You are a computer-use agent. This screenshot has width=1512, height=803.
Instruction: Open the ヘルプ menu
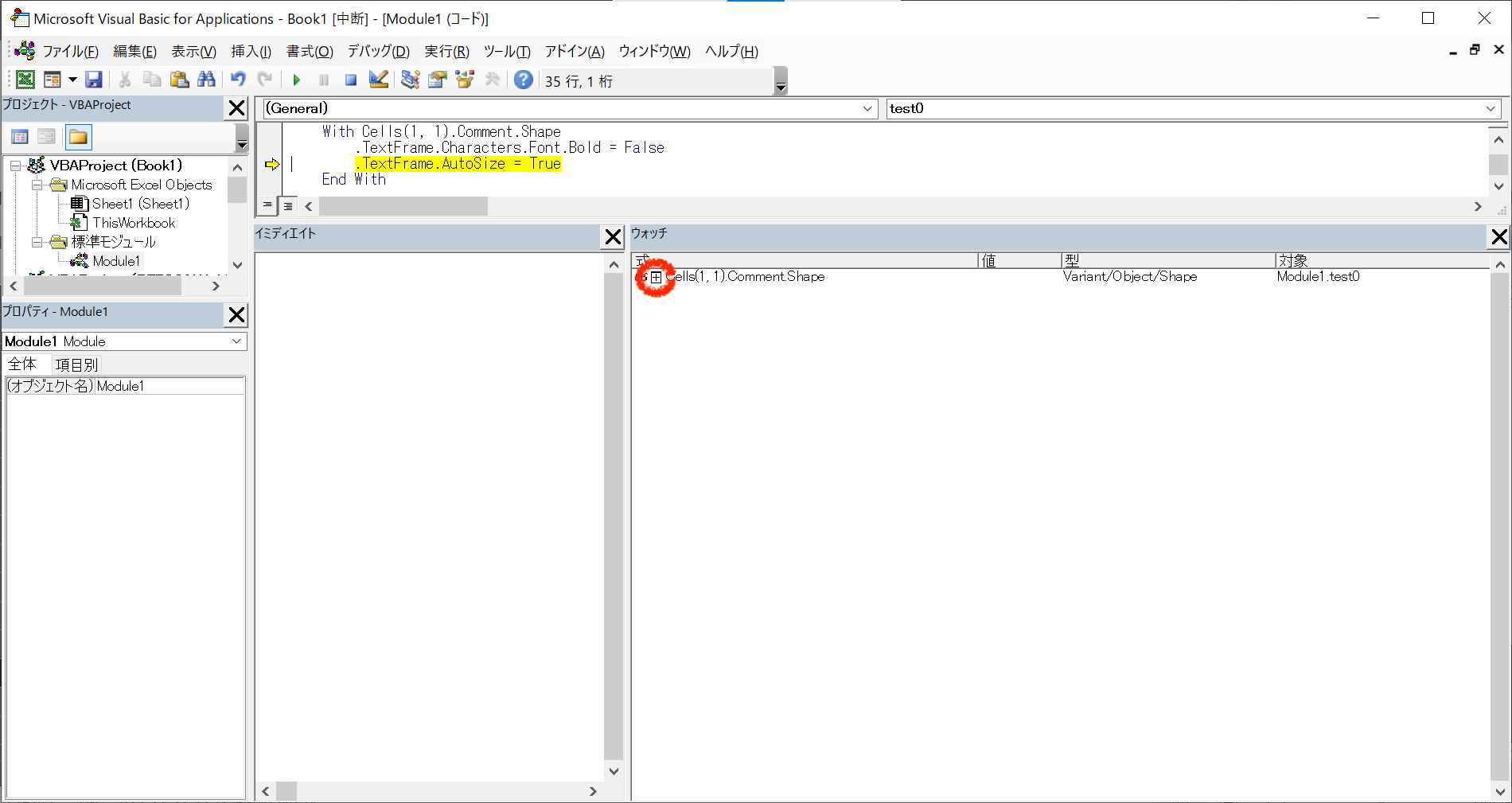click(731, 52)
